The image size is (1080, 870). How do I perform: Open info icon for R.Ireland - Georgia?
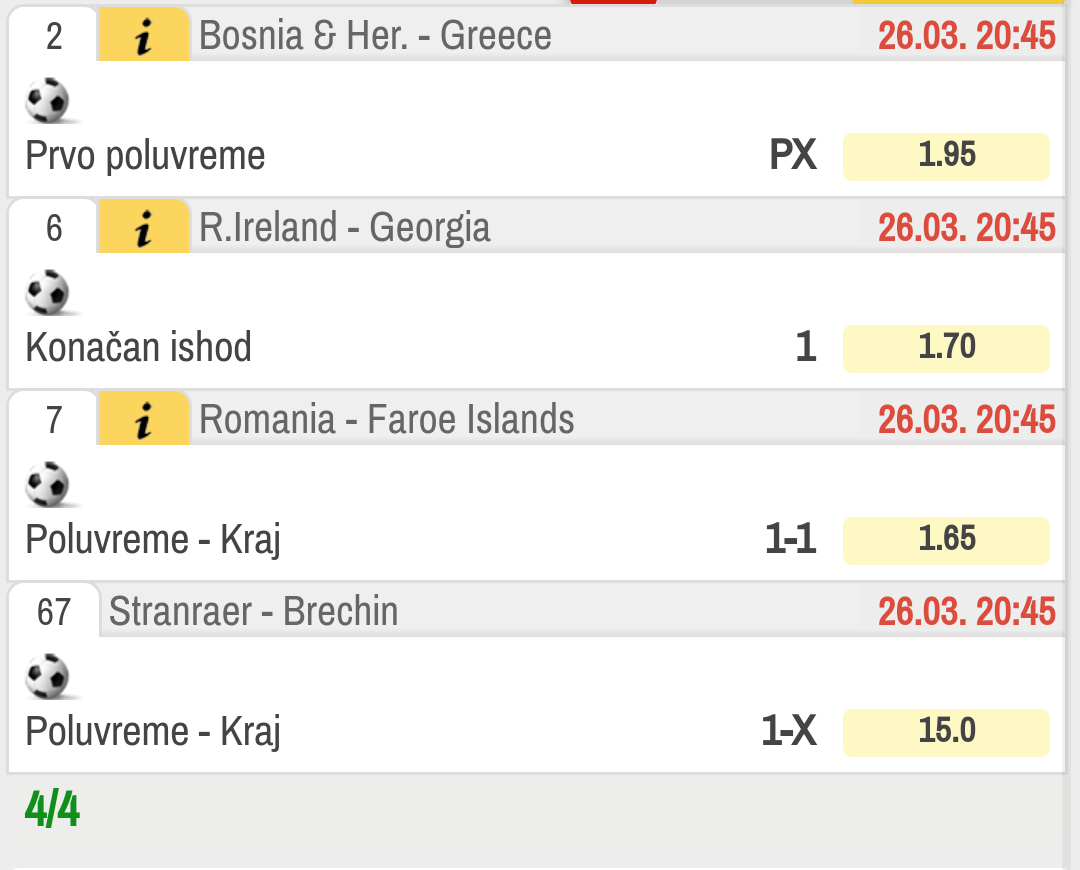143,227
